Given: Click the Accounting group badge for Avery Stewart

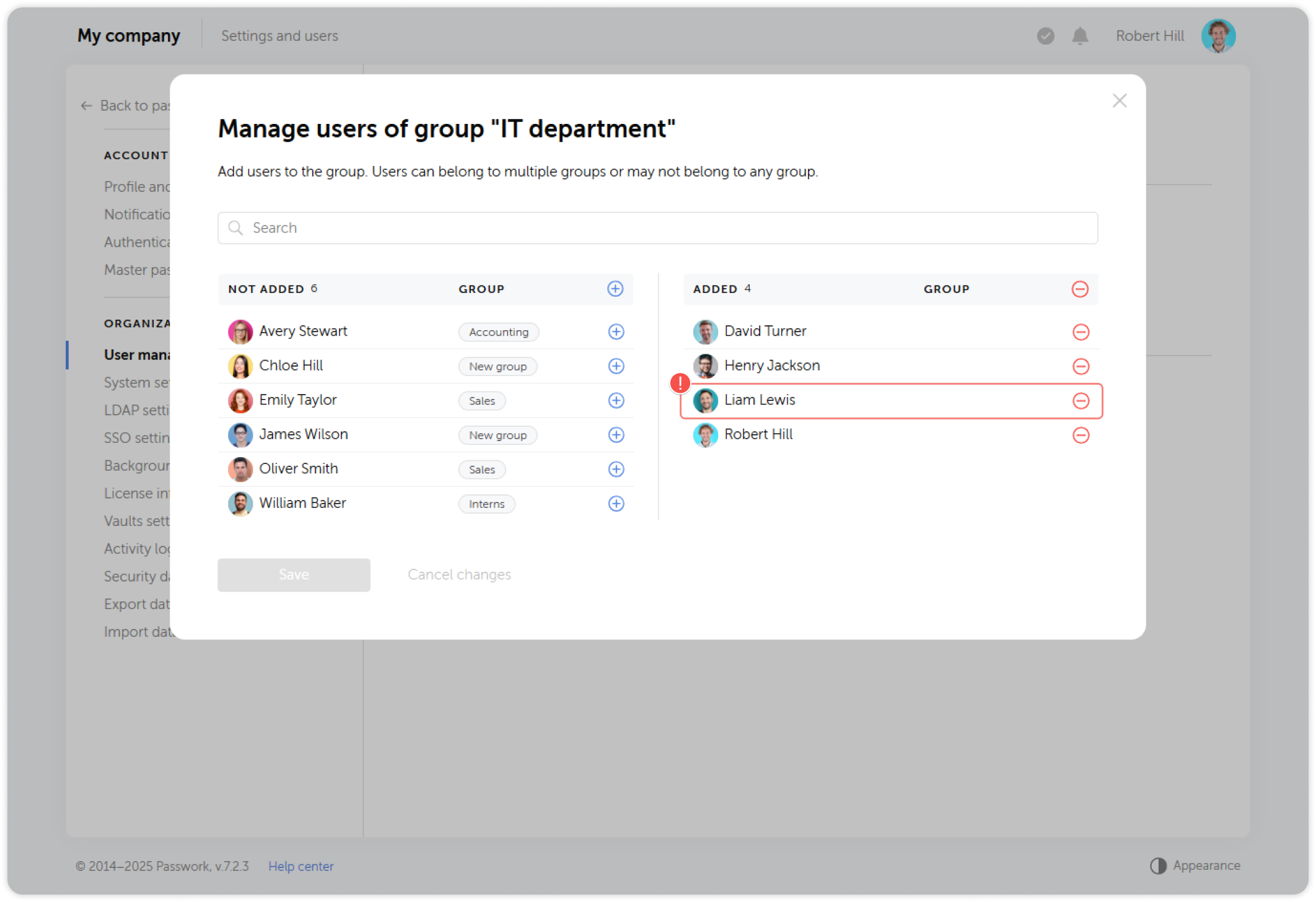Looking at the screenshot, I should pyautogui.click(x=498, y=331).
